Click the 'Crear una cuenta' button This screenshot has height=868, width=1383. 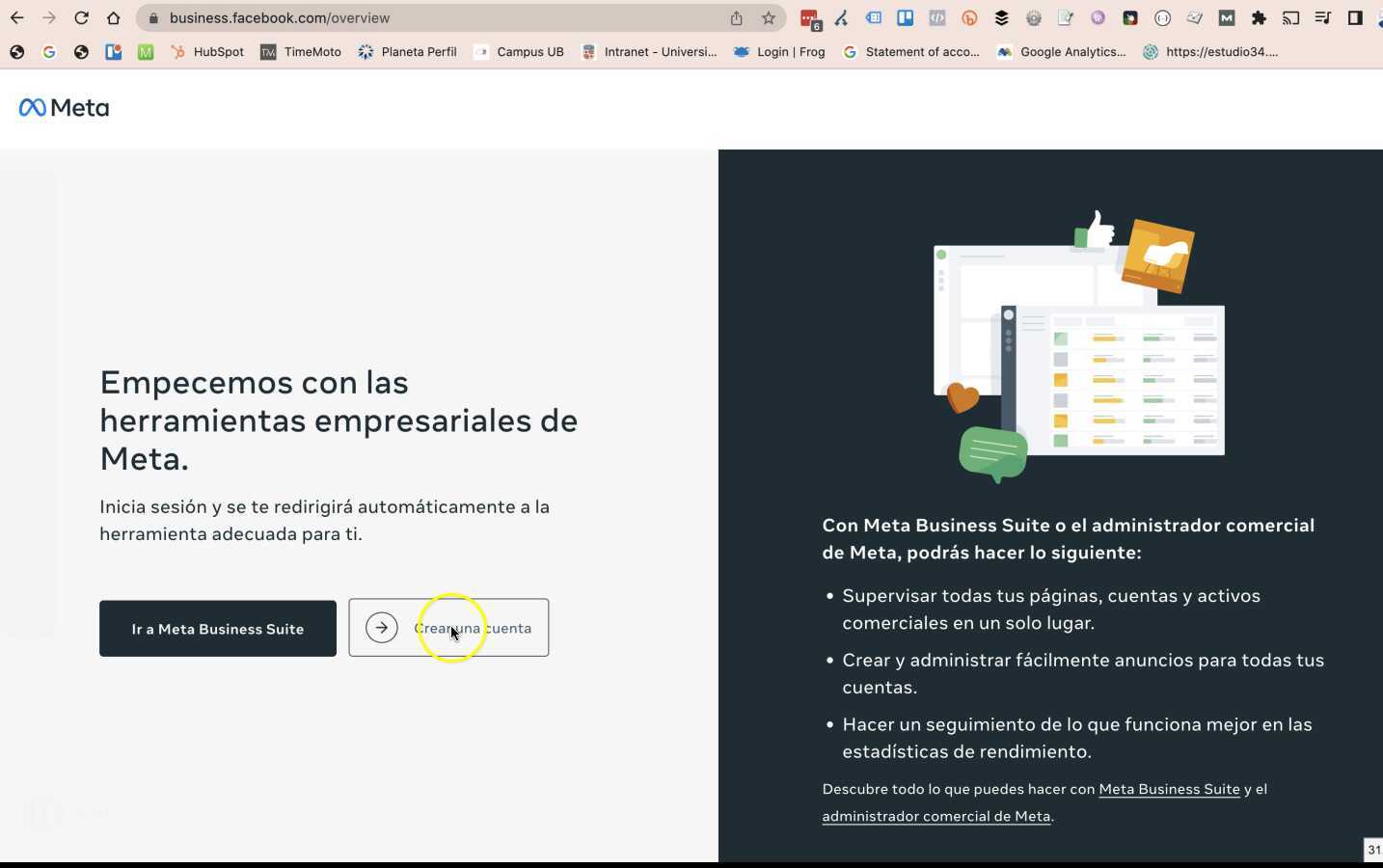(448, 627)
